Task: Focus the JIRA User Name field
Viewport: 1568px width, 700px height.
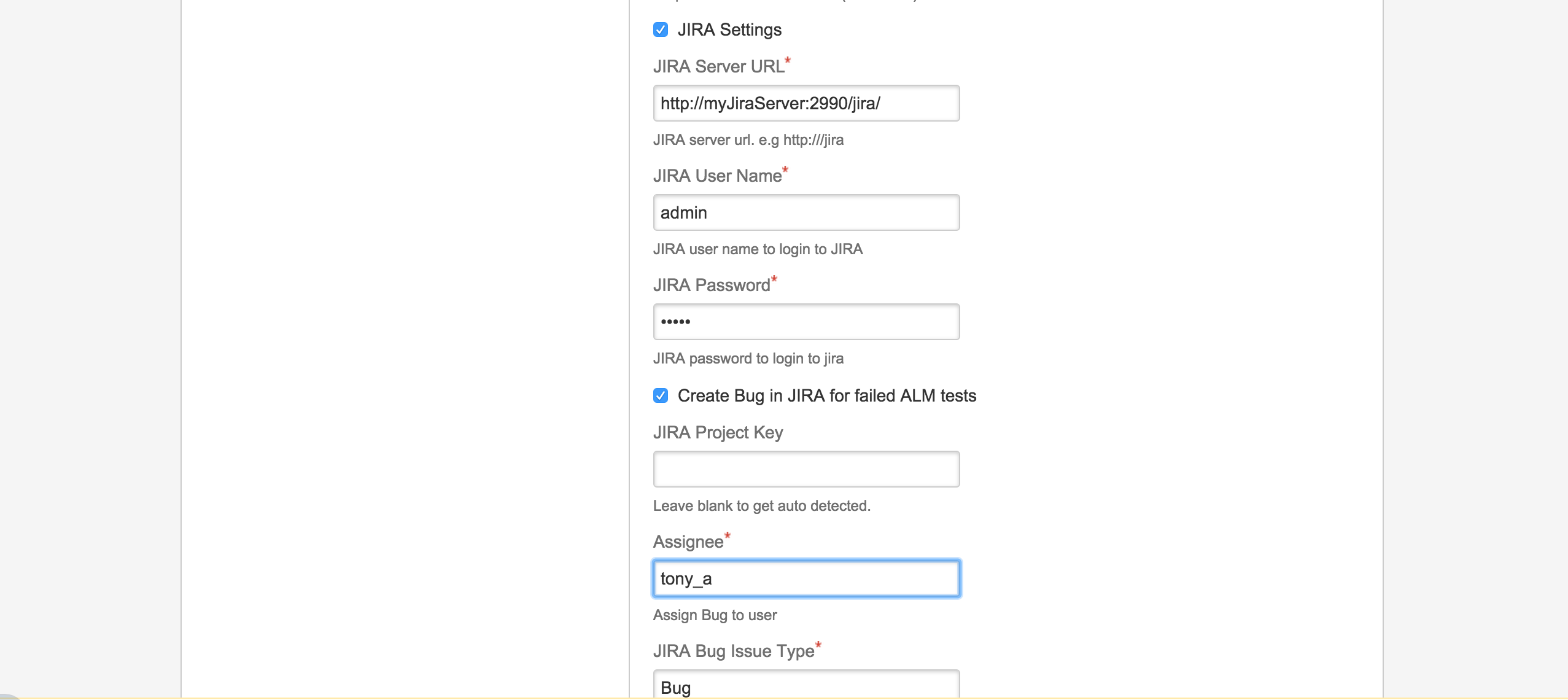Action: (x=805, y=212)
